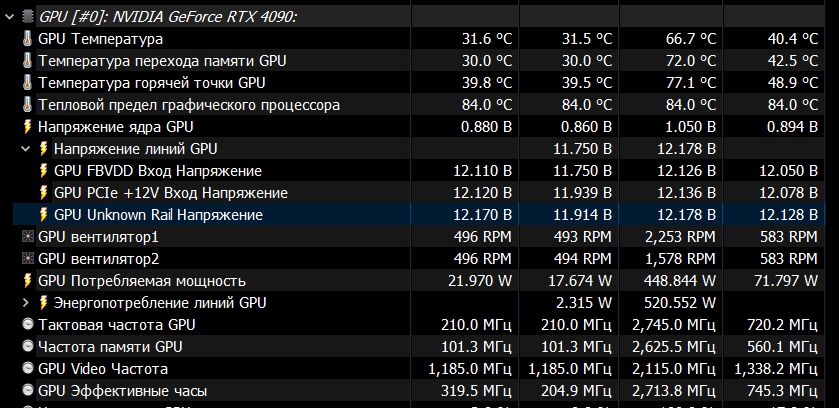
Task: Click the lightning icon beside Напряжение ядра GPU
Action: coord(27,127)
